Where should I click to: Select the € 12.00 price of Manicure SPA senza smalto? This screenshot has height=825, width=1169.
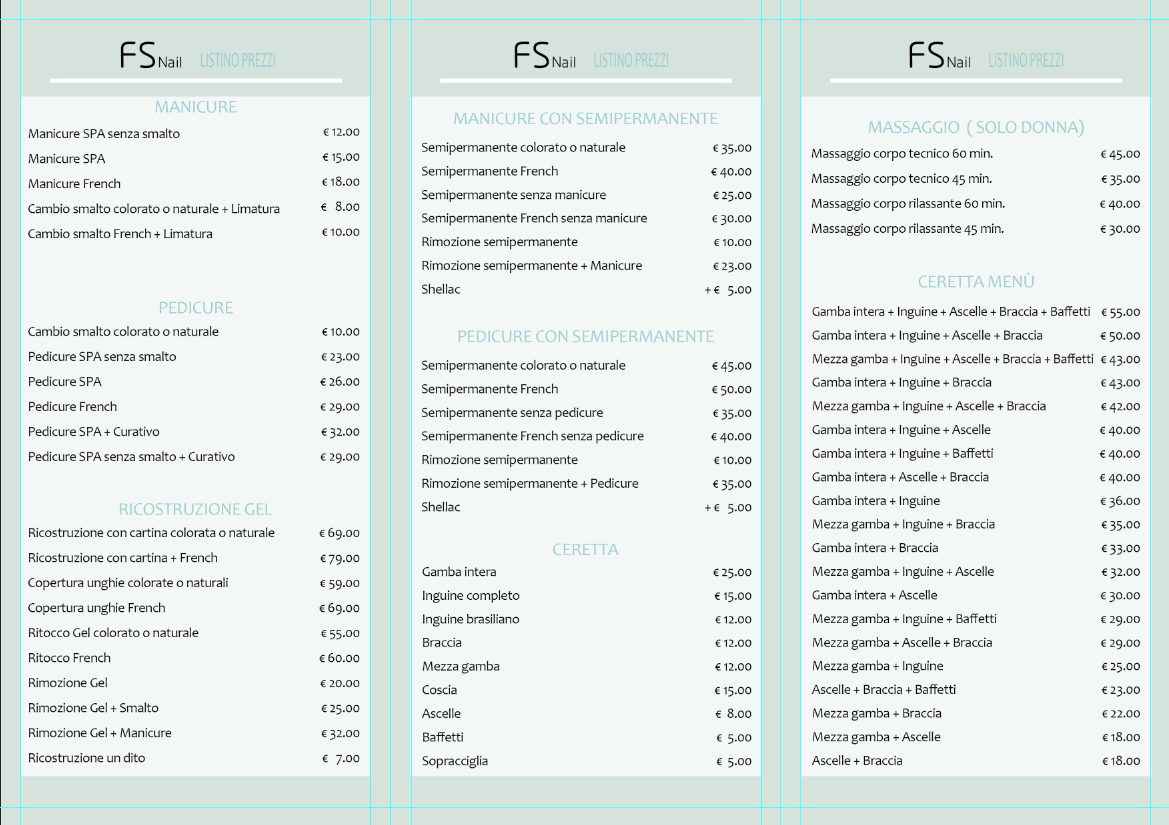(341, 132)
